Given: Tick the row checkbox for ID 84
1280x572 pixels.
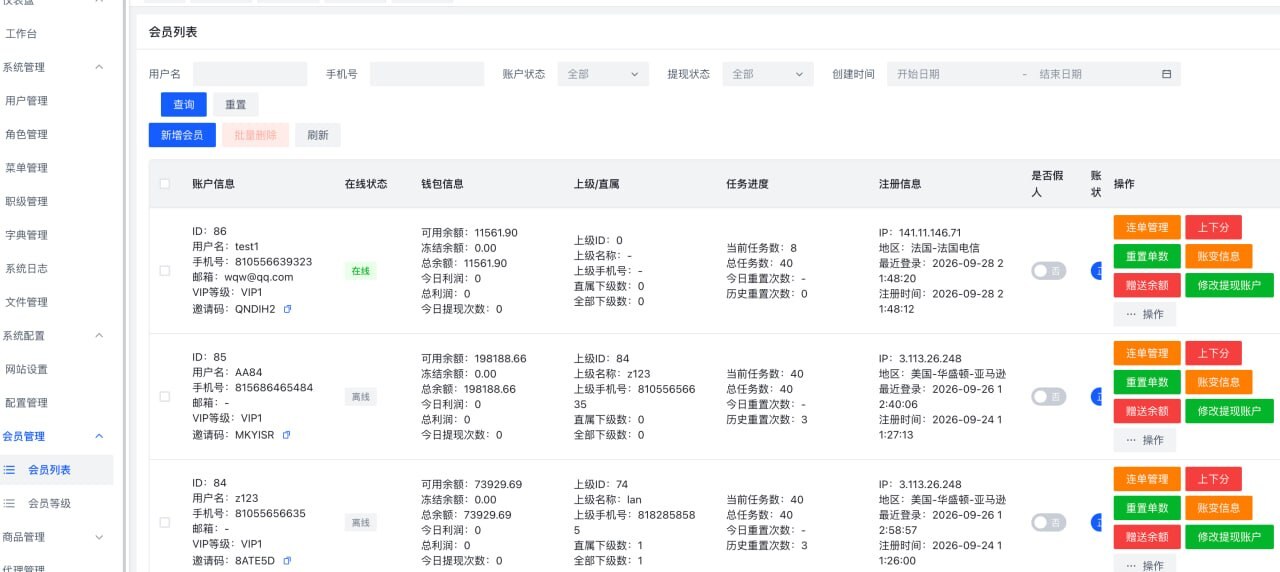Looking at the screenshot, I should point(165,522).
